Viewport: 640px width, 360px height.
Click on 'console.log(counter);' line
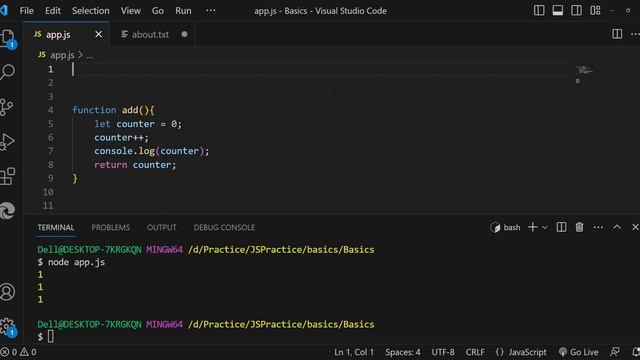coord(151,151)
